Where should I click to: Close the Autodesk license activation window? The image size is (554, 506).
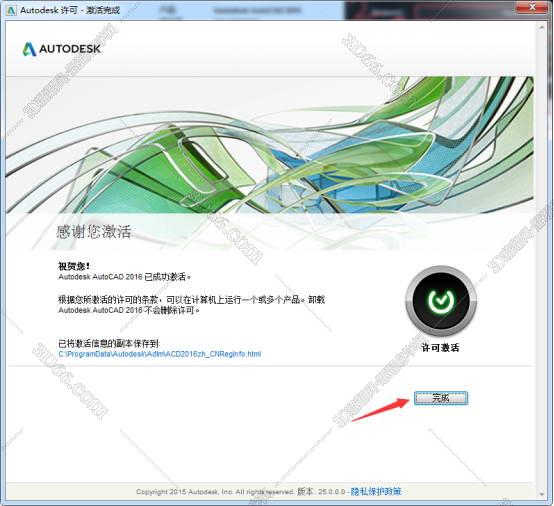tap(532, 7)
